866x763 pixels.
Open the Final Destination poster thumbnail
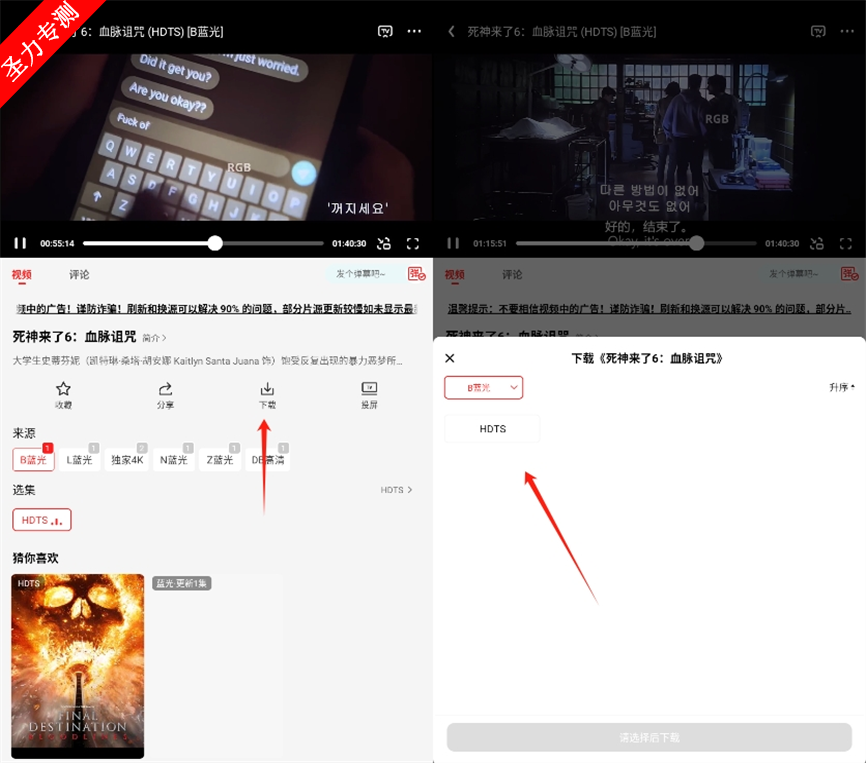click(77, 666)
